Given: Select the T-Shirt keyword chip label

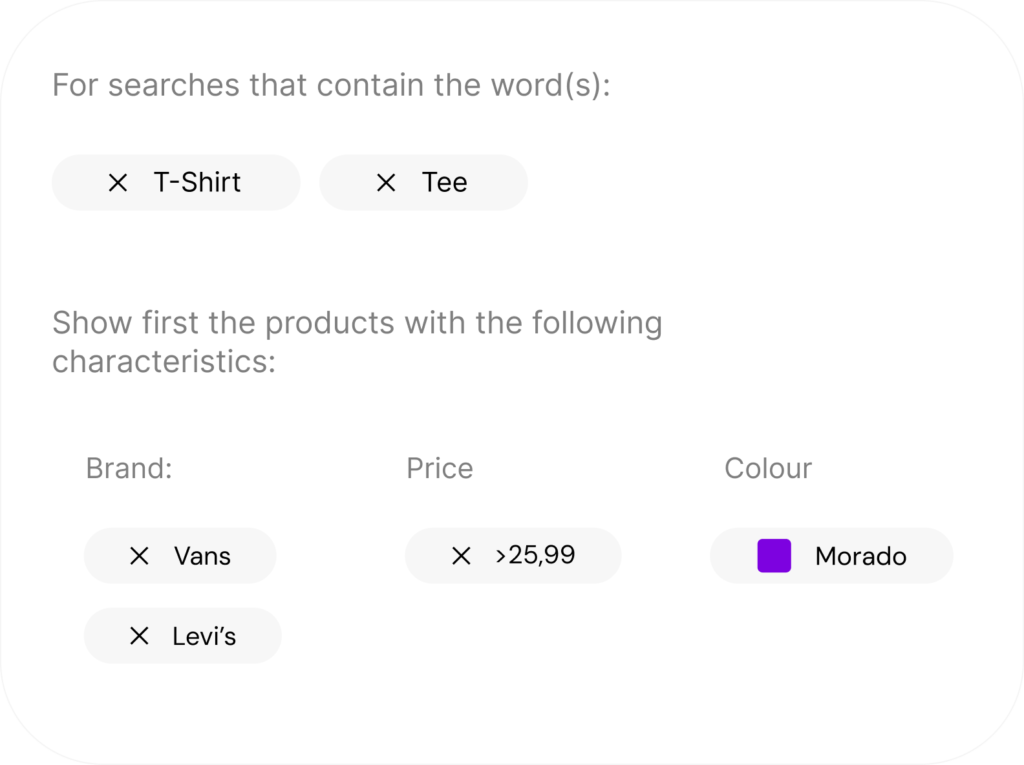Looking at the screenshot, I should click(197, 183).
